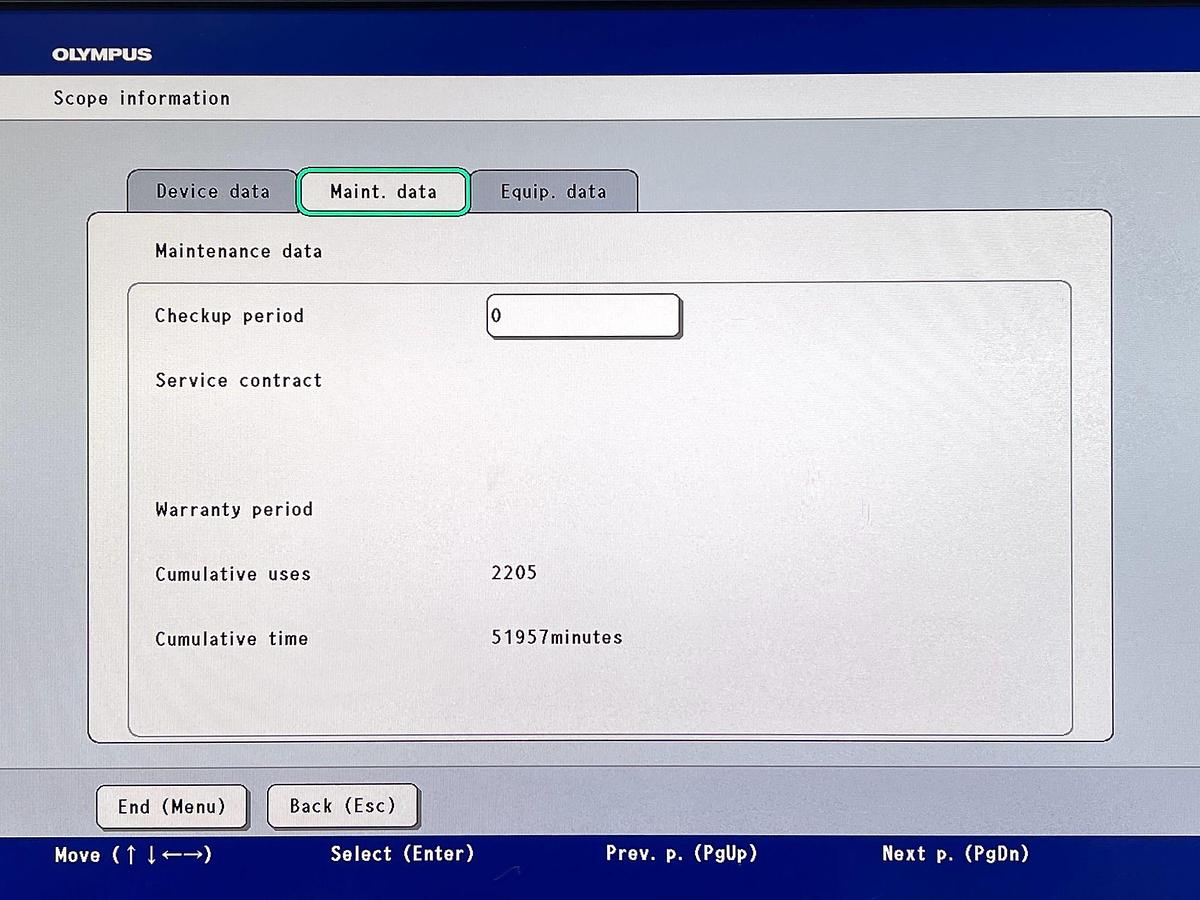This screenshot has width=1200, height=900.
Task: Click the Service contract label
Action: tap(238, 380)
